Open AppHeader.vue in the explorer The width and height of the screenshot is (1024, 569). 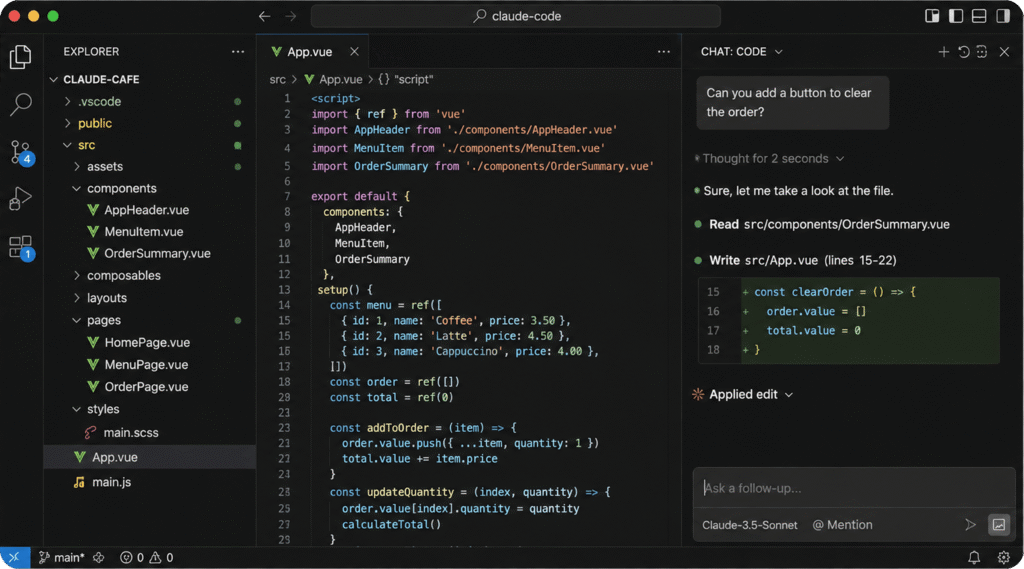(x=146, y=210)
